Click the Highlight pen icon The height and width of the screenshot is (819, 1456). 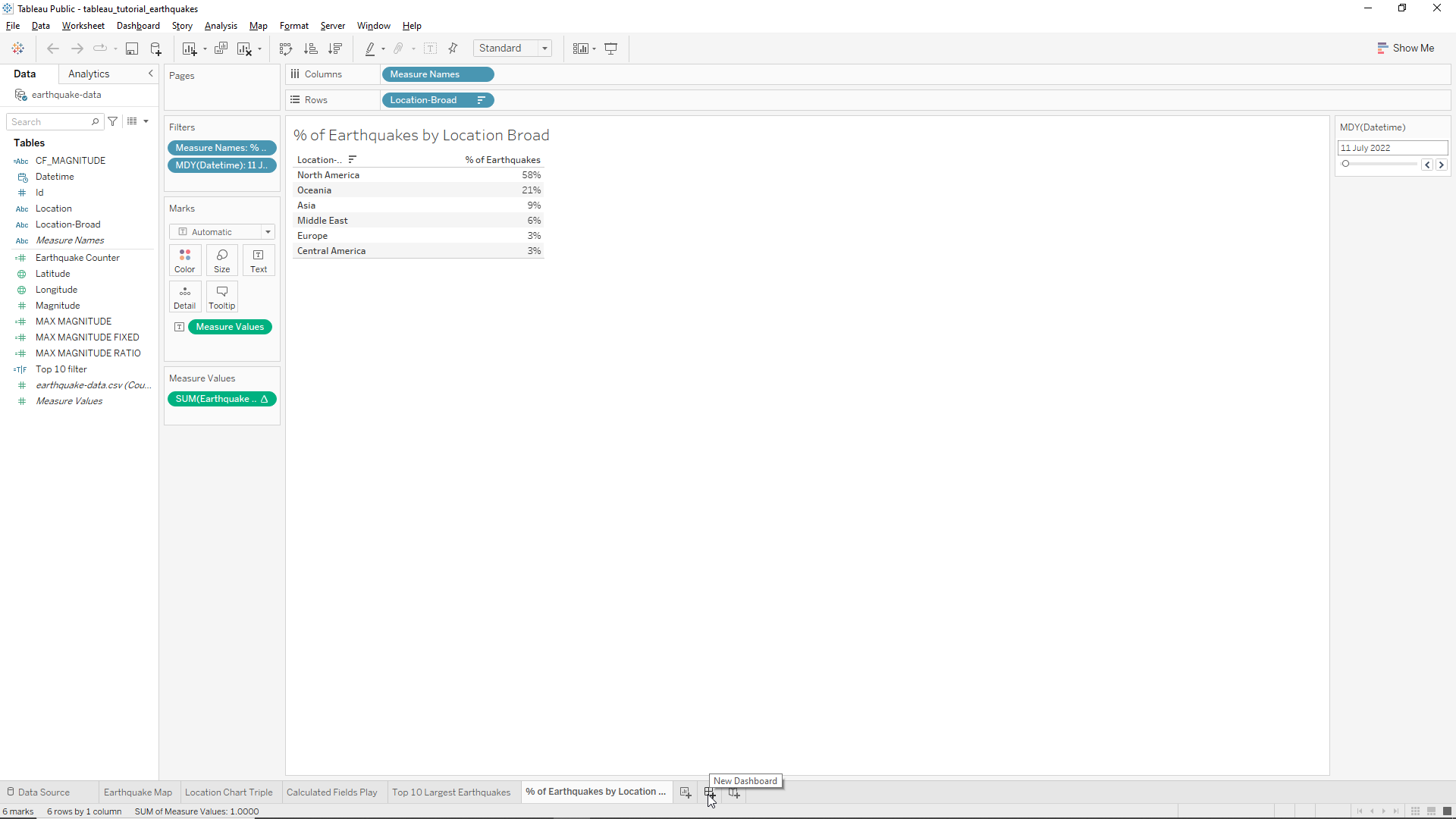pos(370,49)
